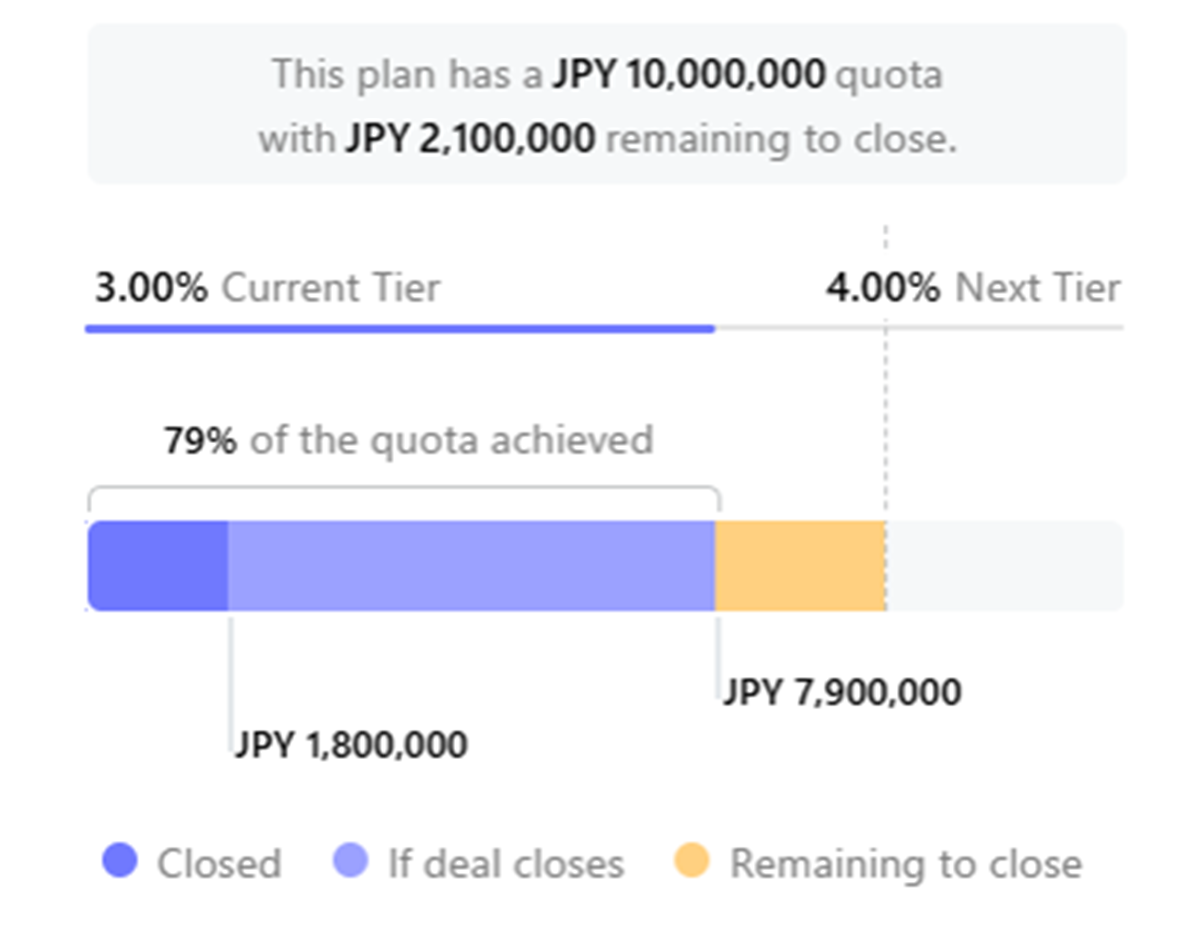Screen dimensions: 1200x933
Task: Click the empty gray portion of the quota bar
Action: (1005, 565)
